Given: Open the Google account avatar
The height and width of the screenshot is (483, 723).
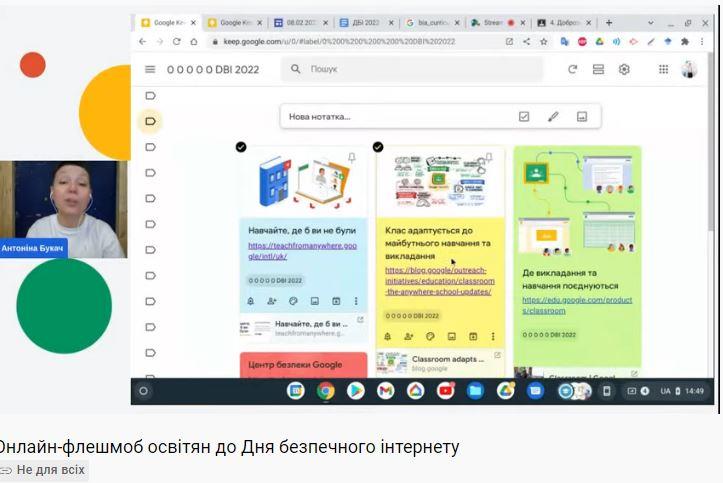Looking at the screenshot, I should click(x=689, y=69).
